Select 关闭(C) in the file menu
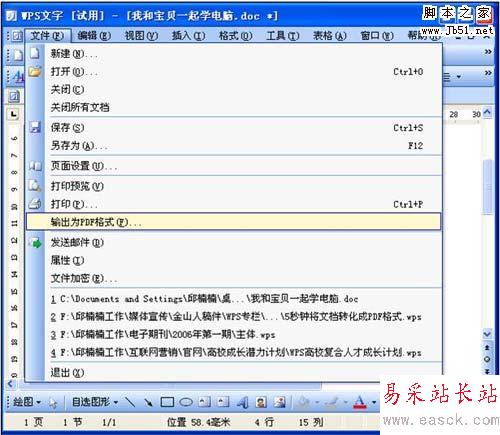 (x=233, y=89)
